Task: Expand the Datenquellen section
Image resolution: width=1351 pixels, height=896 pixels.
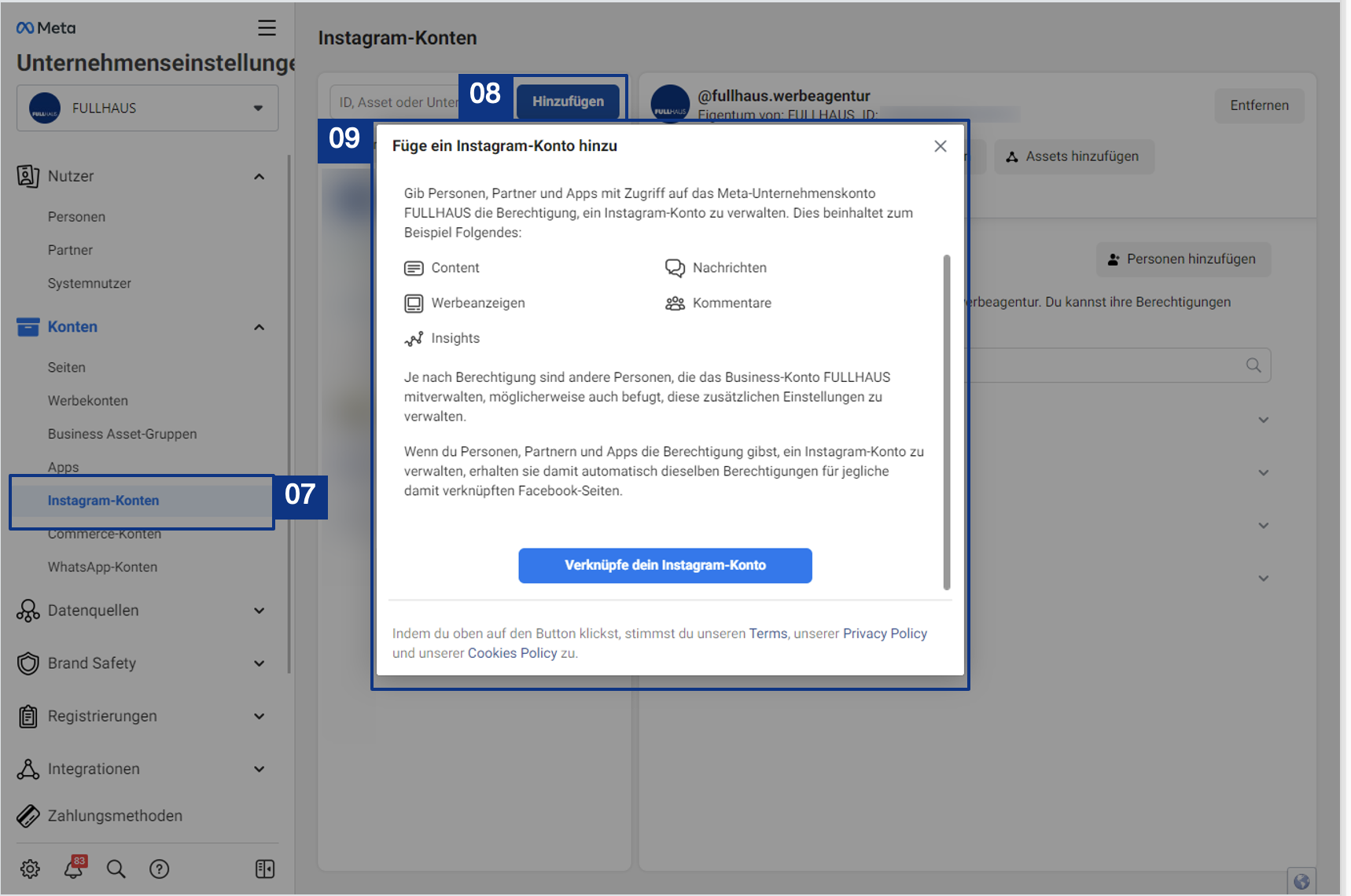Action: pos(259,611)
